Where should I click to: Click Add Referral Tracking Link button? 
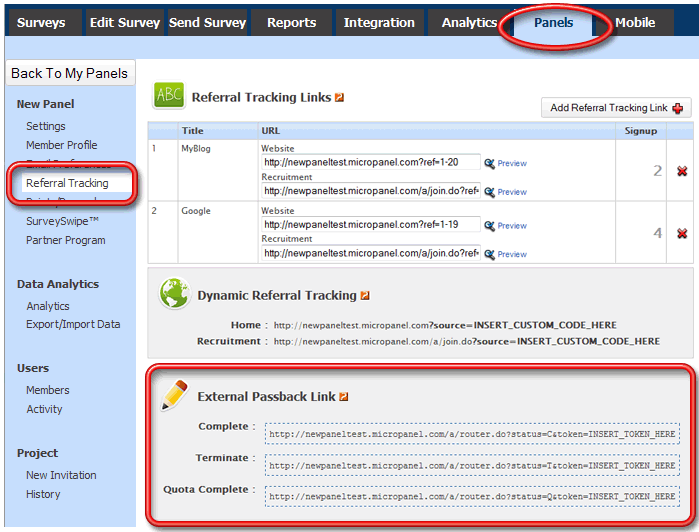616,108
